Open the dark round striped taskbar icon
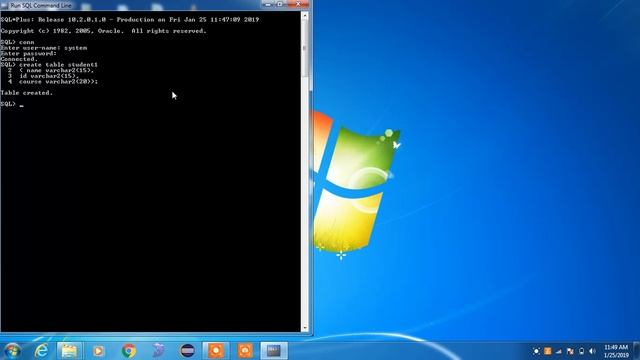This screenshot has height=360, width=640. 187,351
